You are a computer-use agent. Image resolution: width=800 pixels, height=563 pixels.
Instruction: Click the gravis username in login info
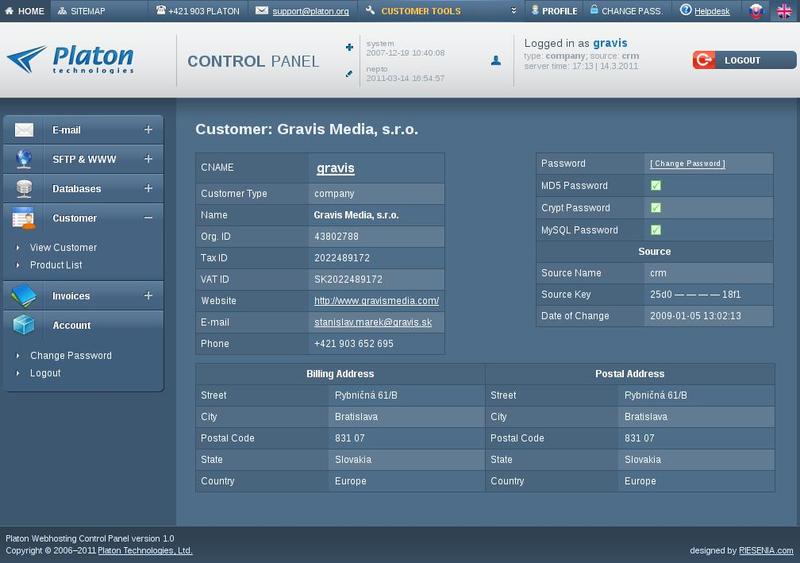point(610,43)
